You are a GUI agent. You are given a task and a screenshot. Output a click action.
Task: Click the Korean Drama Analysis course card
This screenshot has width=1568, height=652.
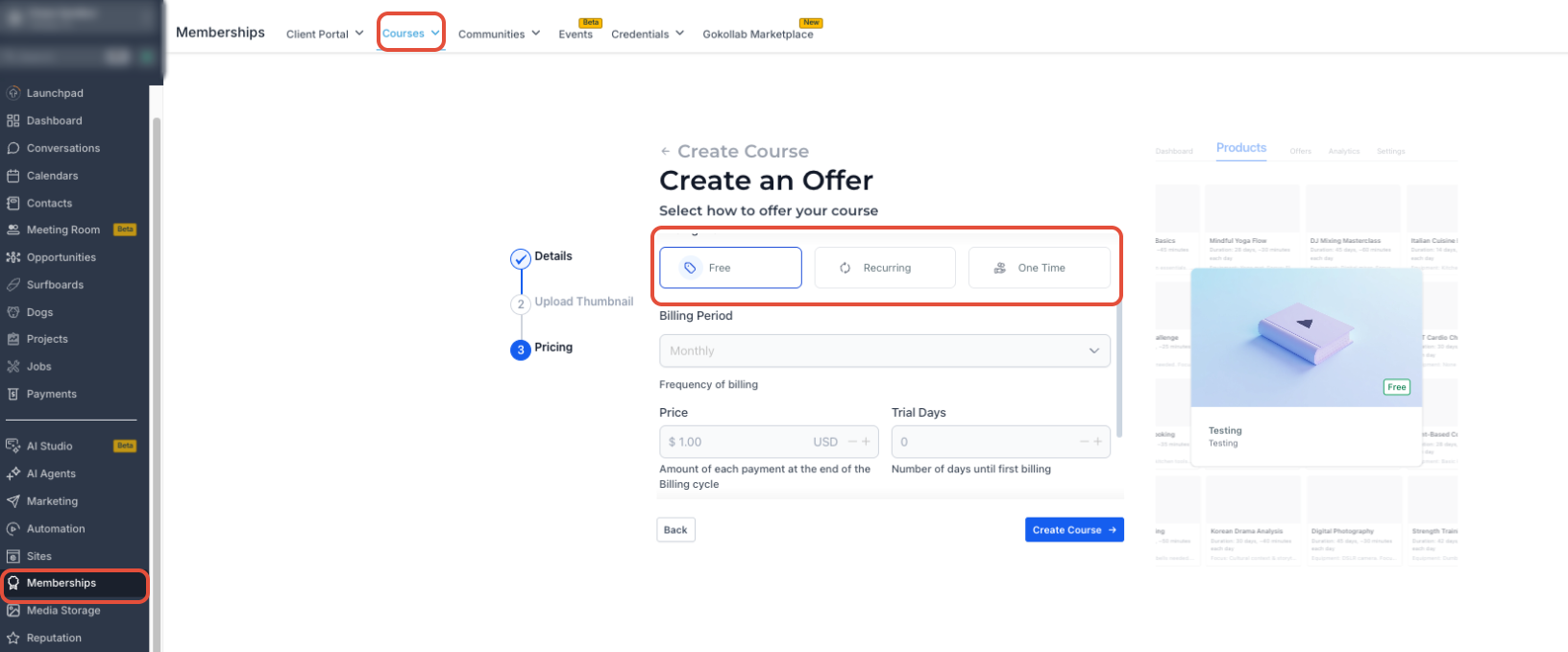(x=1253, y=519)
